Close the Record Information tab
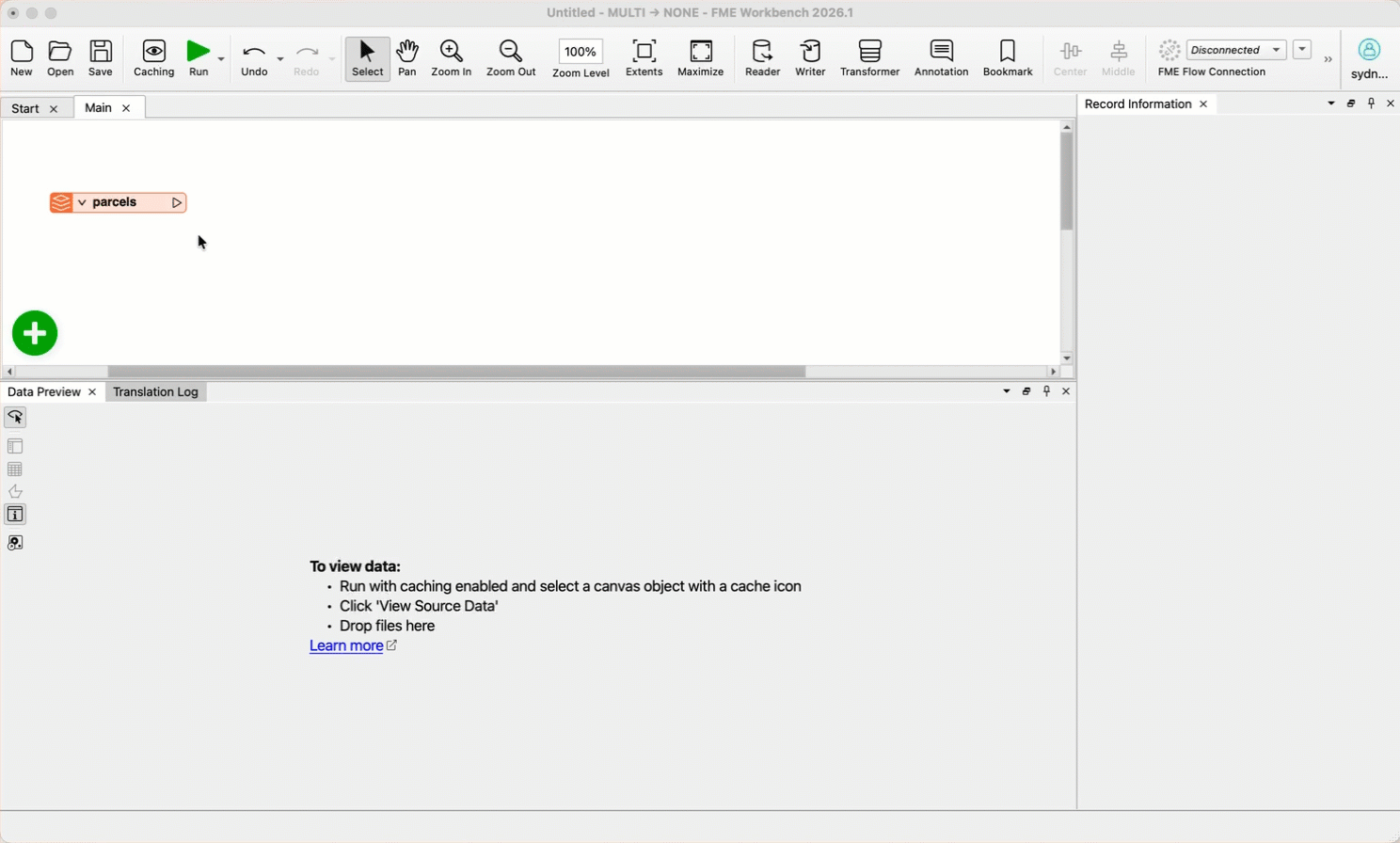 [1203, 104]
